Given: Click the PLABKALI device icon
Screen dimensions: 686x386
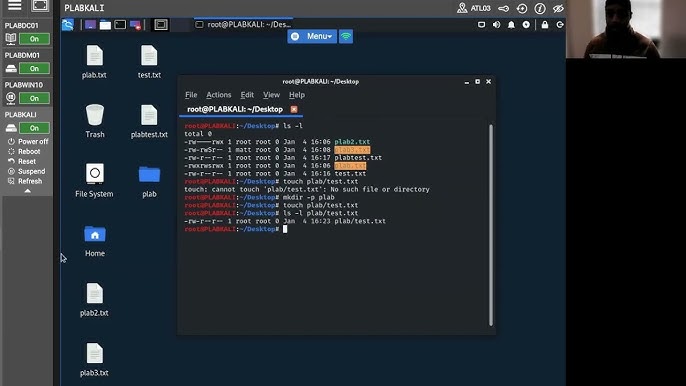Looking at the screenshot, I should coord(11,128).
